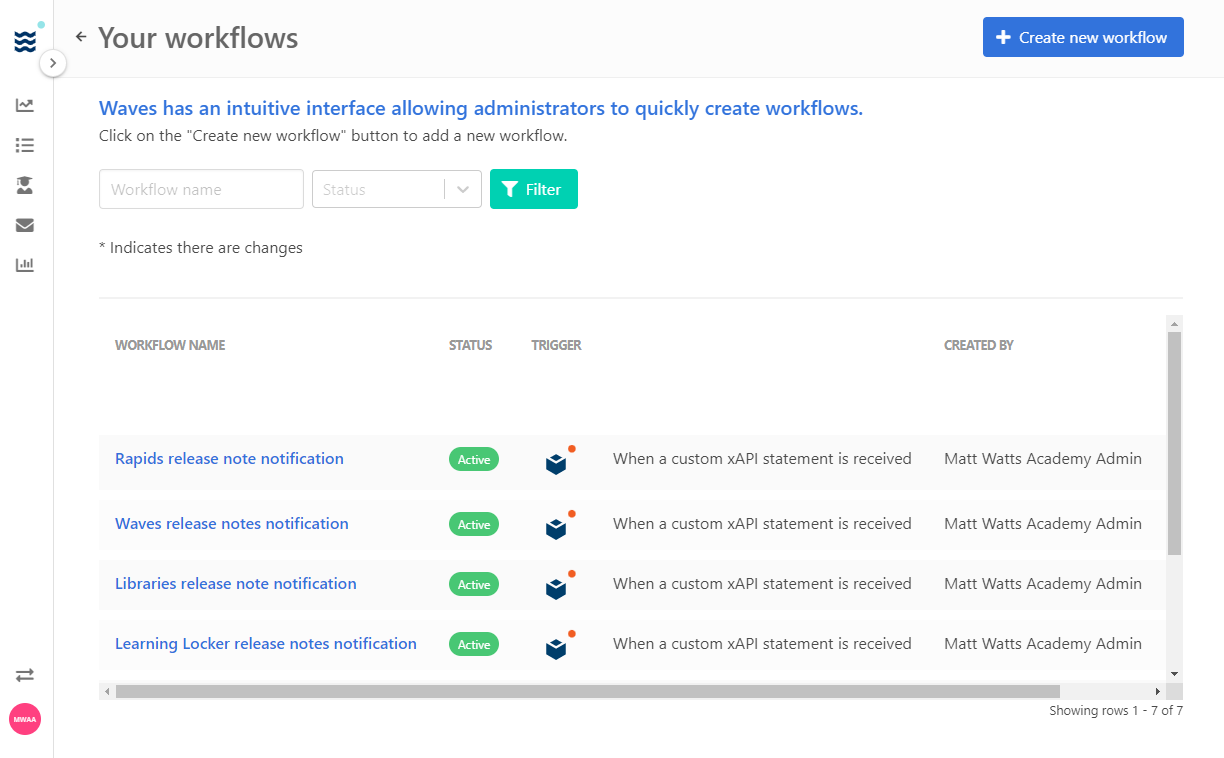Open Libraries release note notification workflow
The width and height of the screenshot is (1224, 758).
click(236, 584)
